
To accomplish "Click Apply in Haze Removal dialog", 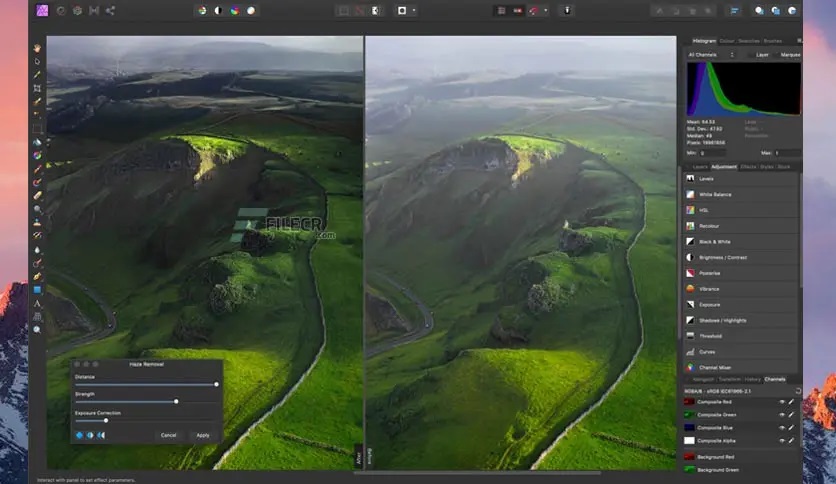I will coord(203,435).
